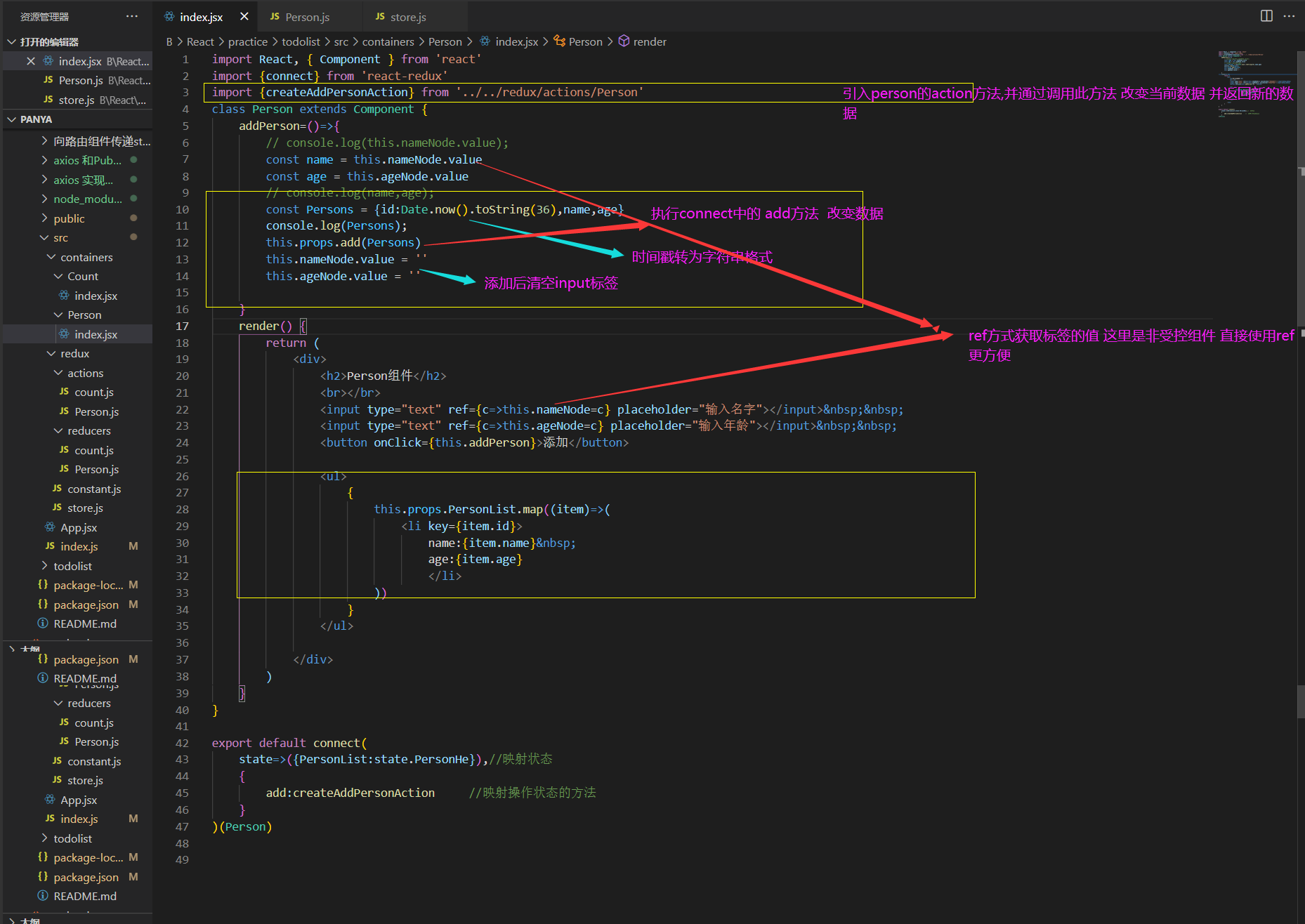Open the Explorer panel more actions menu
The width and height of the screenshot is (1305, 924).
132,16
